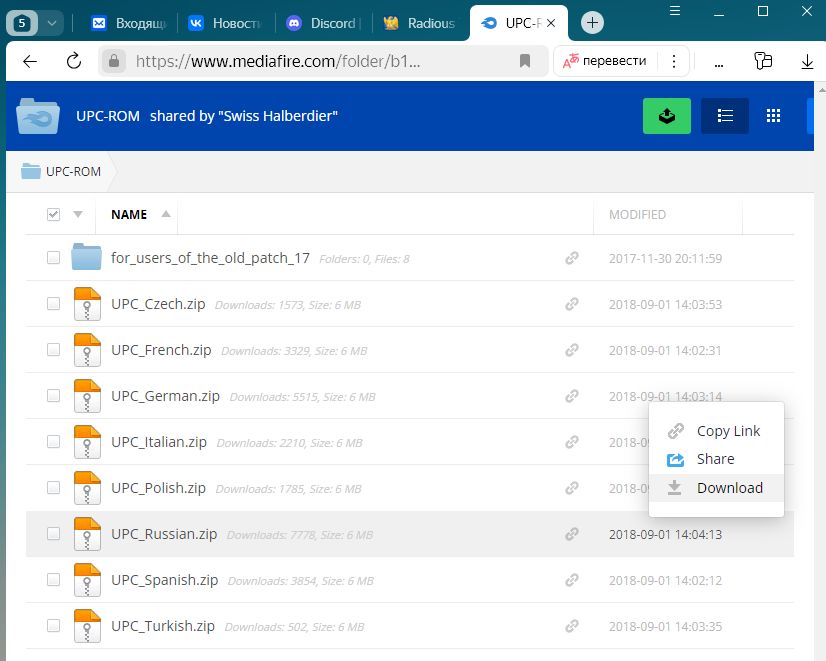Viewport: 826px width, 661px height.
Task: Click the UPC_Russian.zip archive file icon
Action: (x=87, y=534)
